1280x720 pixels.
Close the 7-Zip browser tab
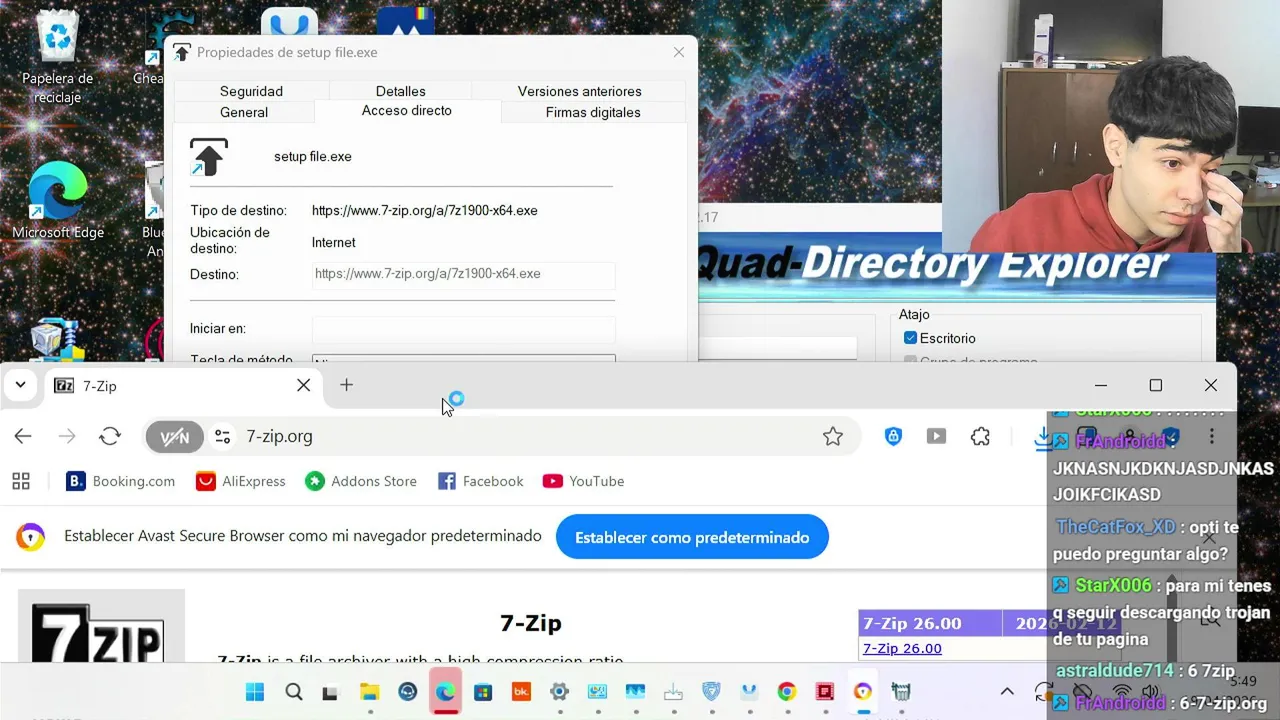(303, 385)
